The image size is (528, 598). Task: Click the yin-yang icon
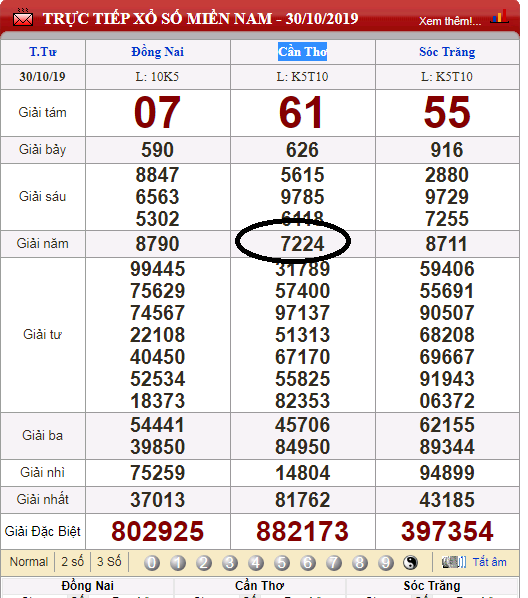[410, 563]
